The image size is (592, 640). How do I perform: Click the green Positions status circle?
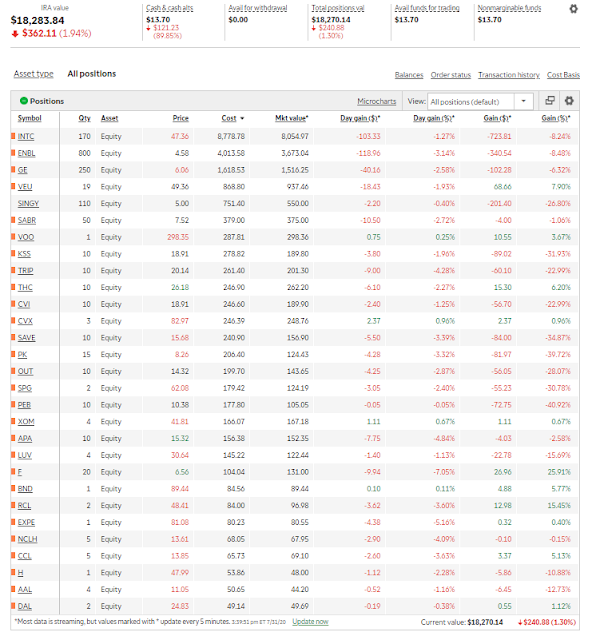[x=24, y=101]
